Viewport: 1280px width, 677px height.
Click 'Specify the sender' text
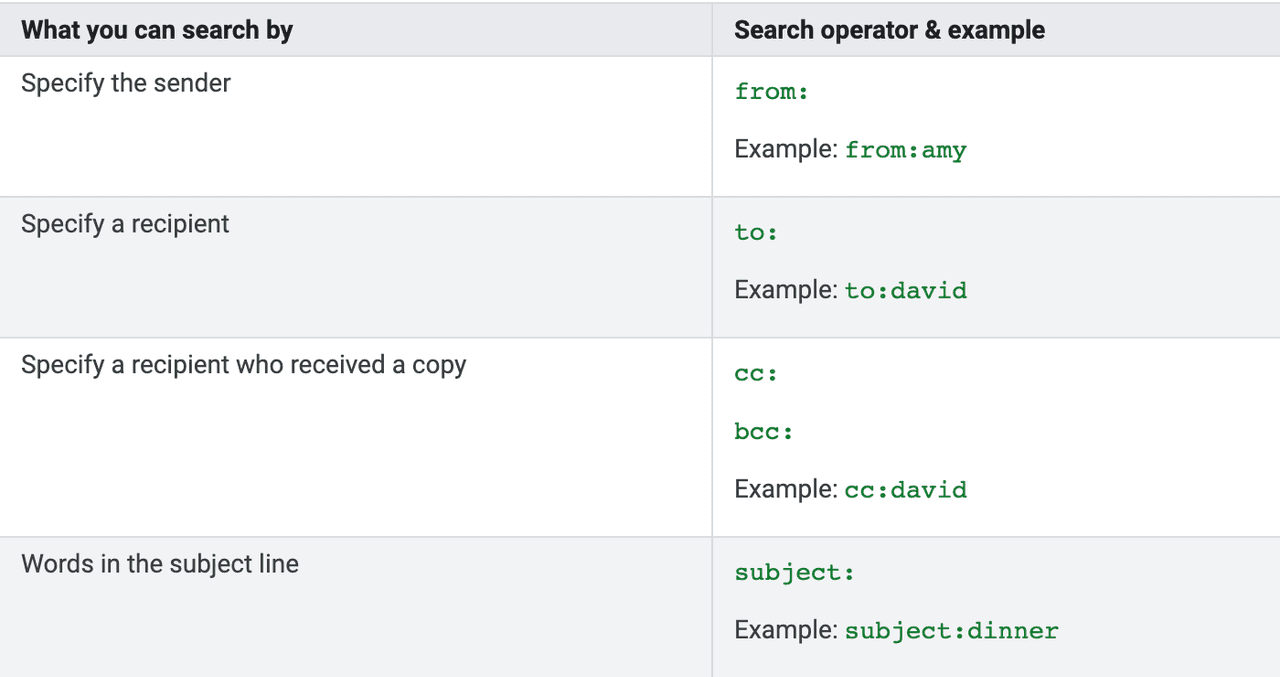click(x=126, y=83)
